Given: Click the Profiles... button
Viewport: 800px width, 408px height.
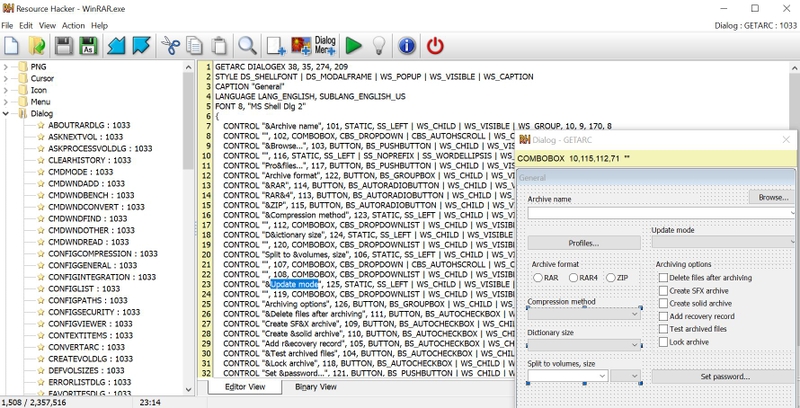Looking at the screenshot, I should pyautogui.click(x=584, y=243).
